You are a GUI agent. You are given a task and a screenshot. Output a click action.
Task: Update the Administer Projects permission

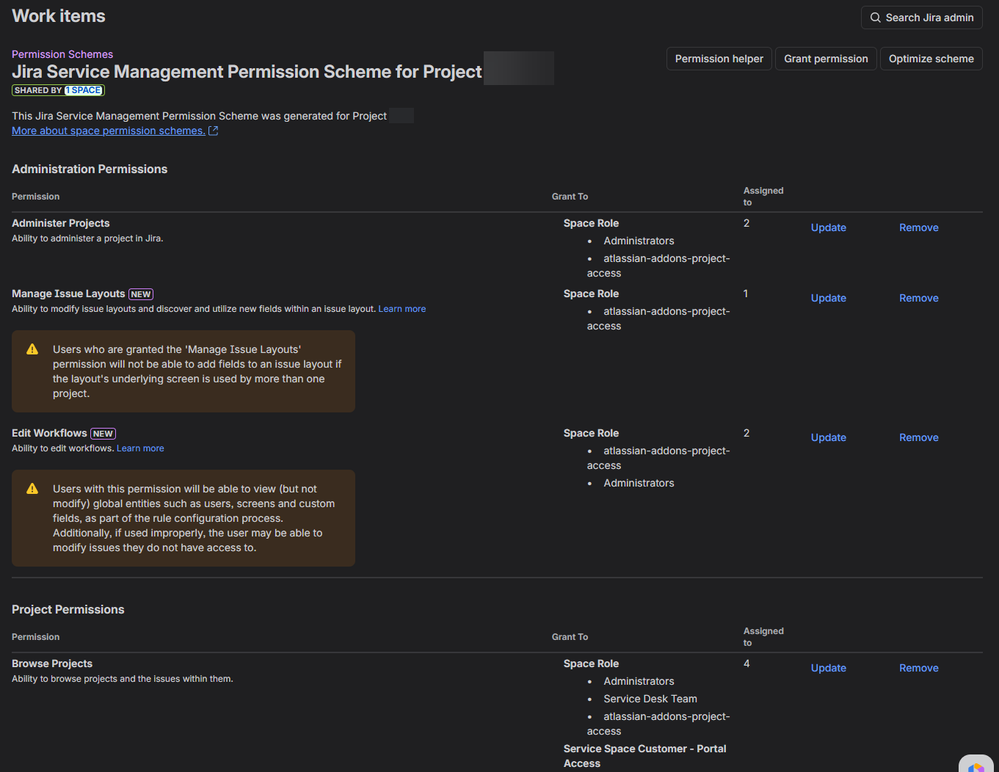coord(828,227)
